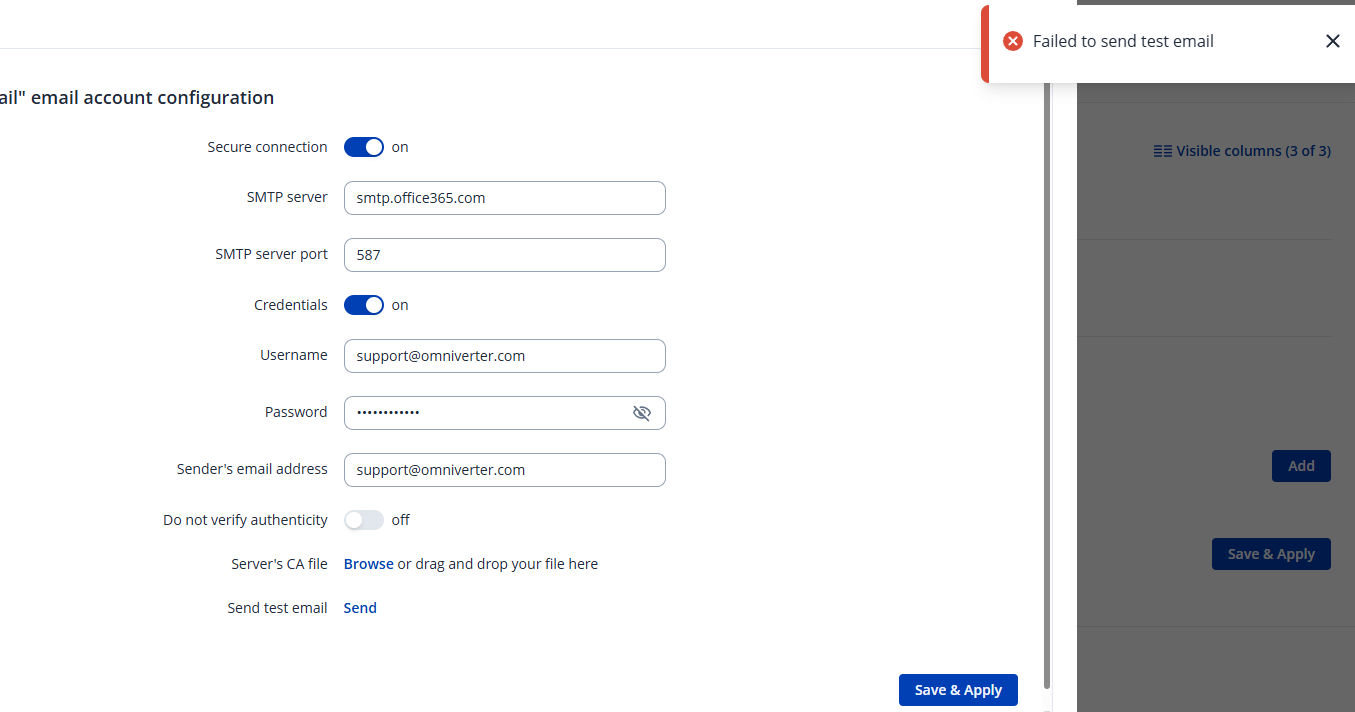Screen dimensions: 1355x712
Task: Dismiss the failed test email notification
Action: [1332, 41]
